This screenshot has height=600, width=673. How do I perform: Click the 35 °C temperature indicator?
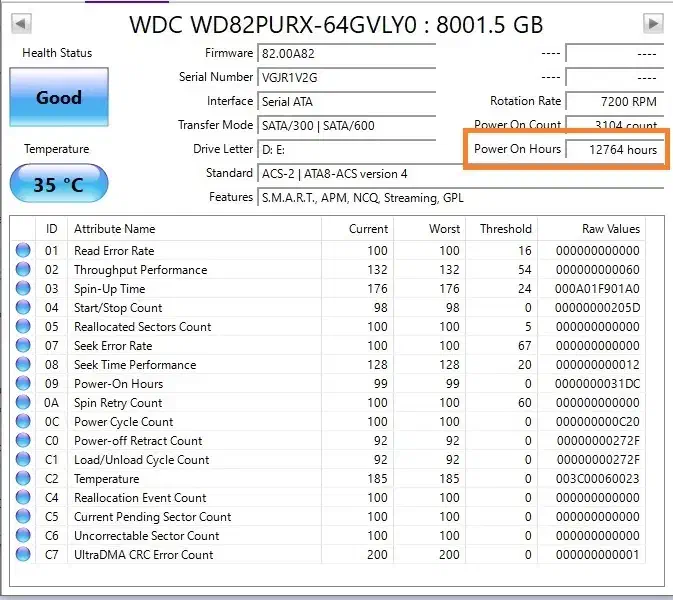[x=58, y=184]
